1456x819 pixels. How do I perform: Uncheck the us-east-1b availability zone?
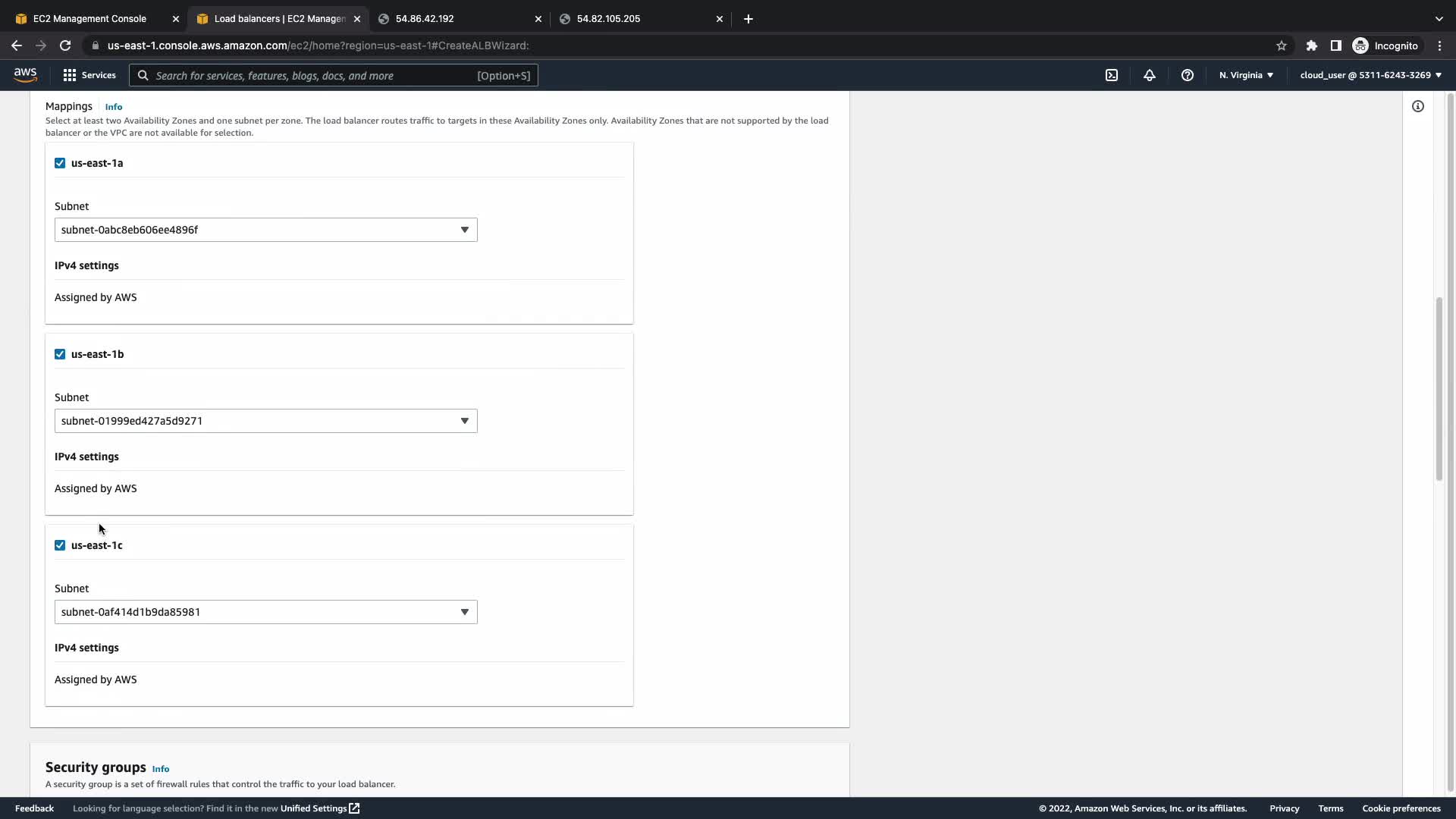60,354
